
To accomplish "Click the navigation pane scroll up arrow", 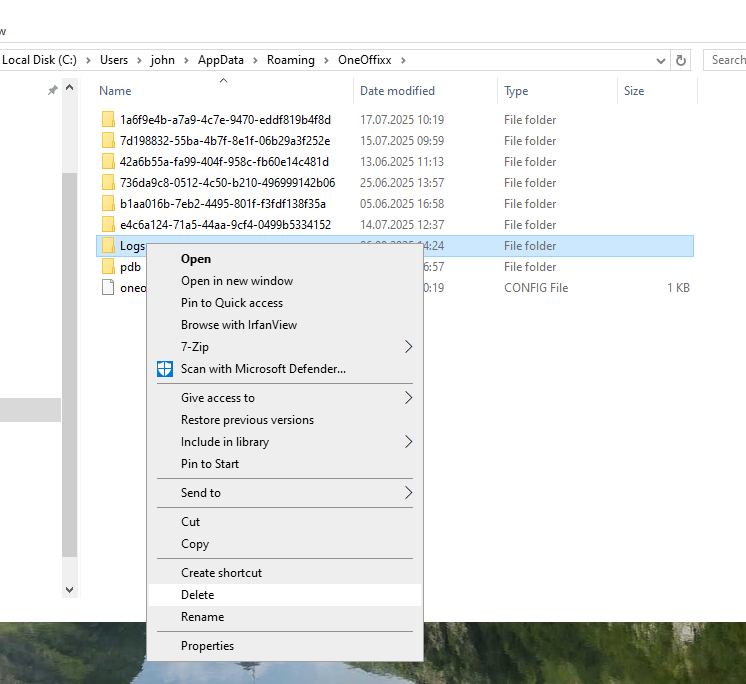I will (x=69, y=88).
